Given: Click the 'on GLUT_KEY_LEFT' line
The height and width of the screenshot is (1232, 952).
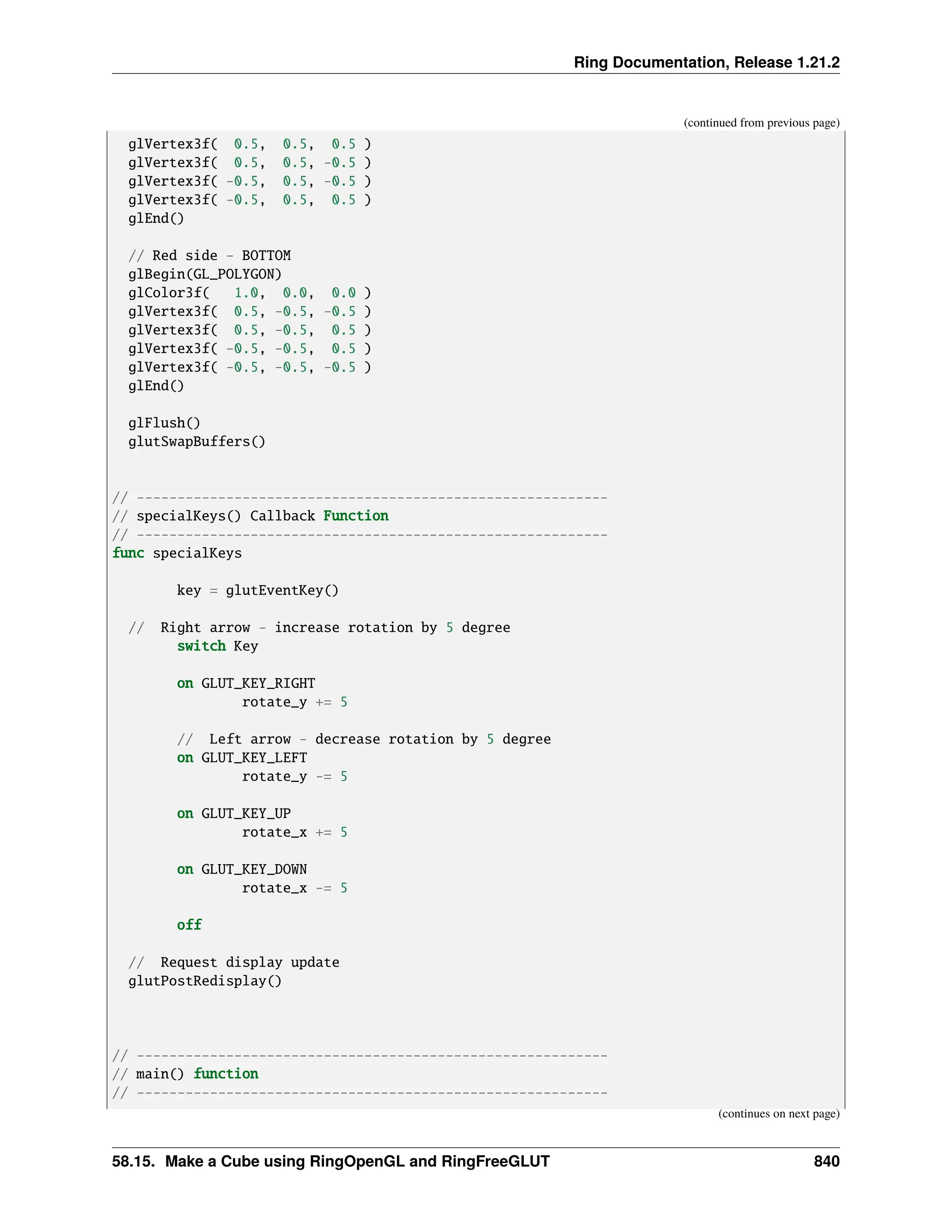Looking at the screenshot, I should pos(242,758).
